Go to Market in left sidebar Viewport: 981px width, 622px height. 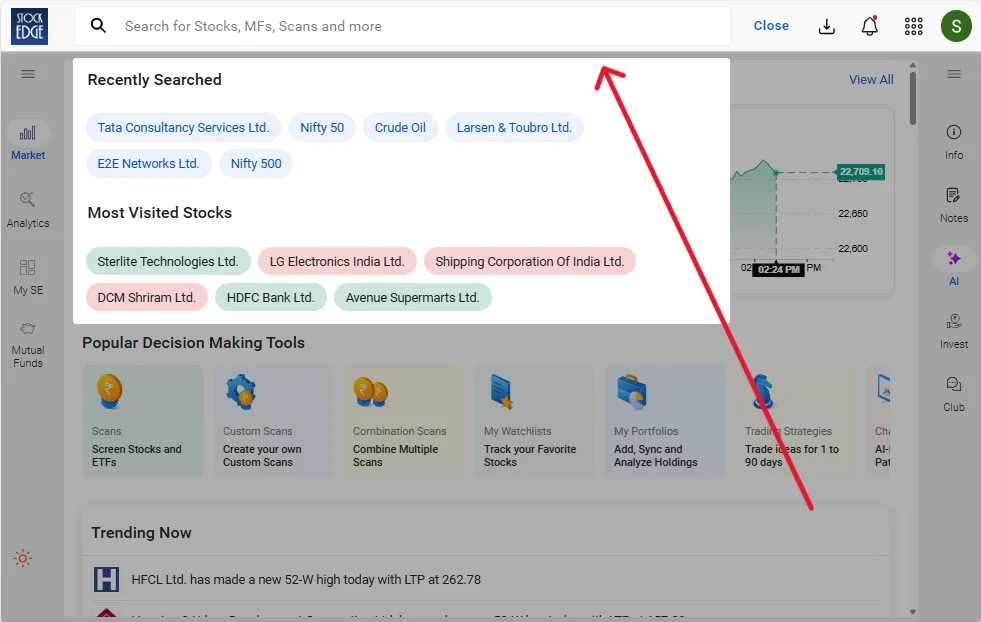[28, 142]
